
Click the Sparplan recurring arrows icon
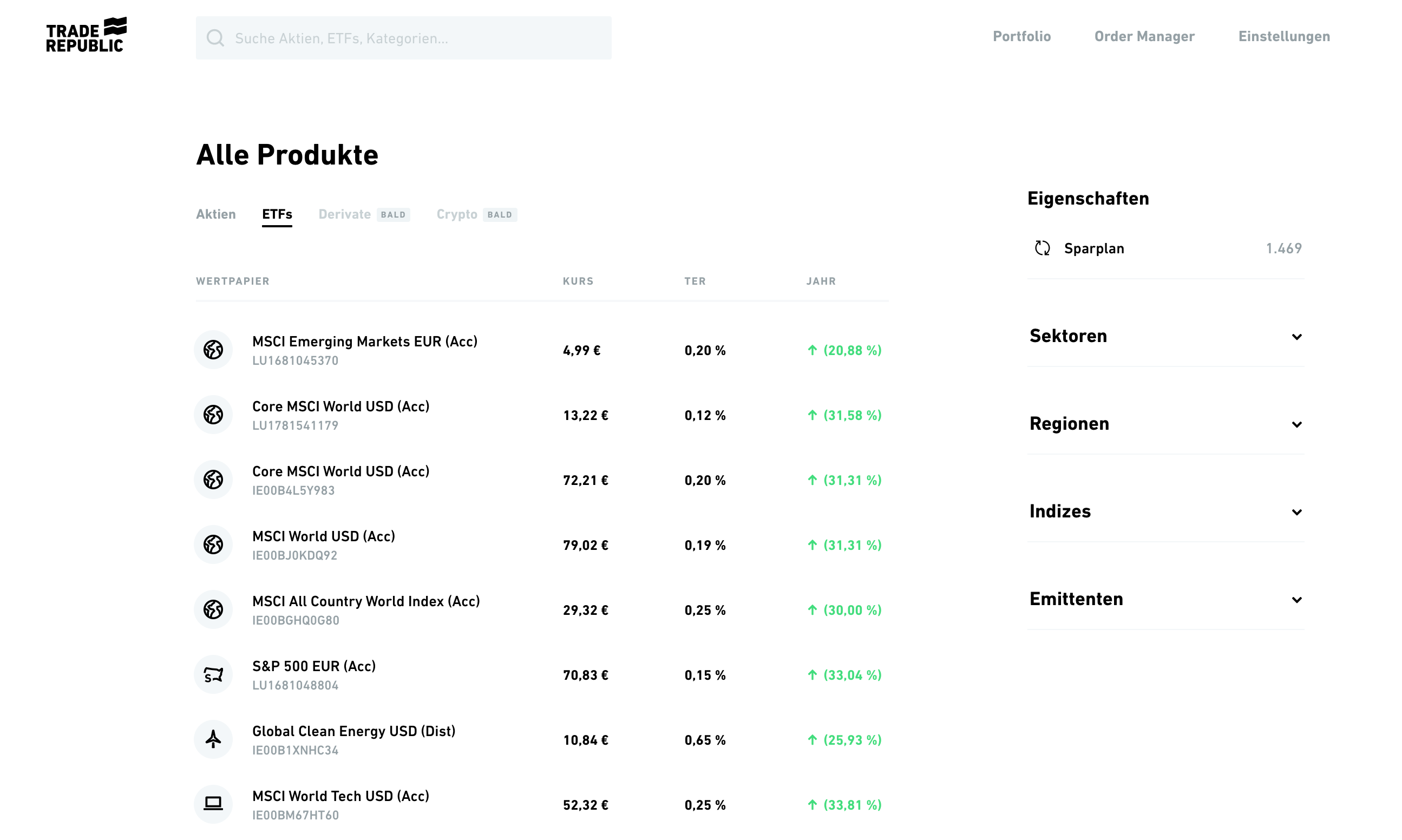click(x=1042, y=248)
